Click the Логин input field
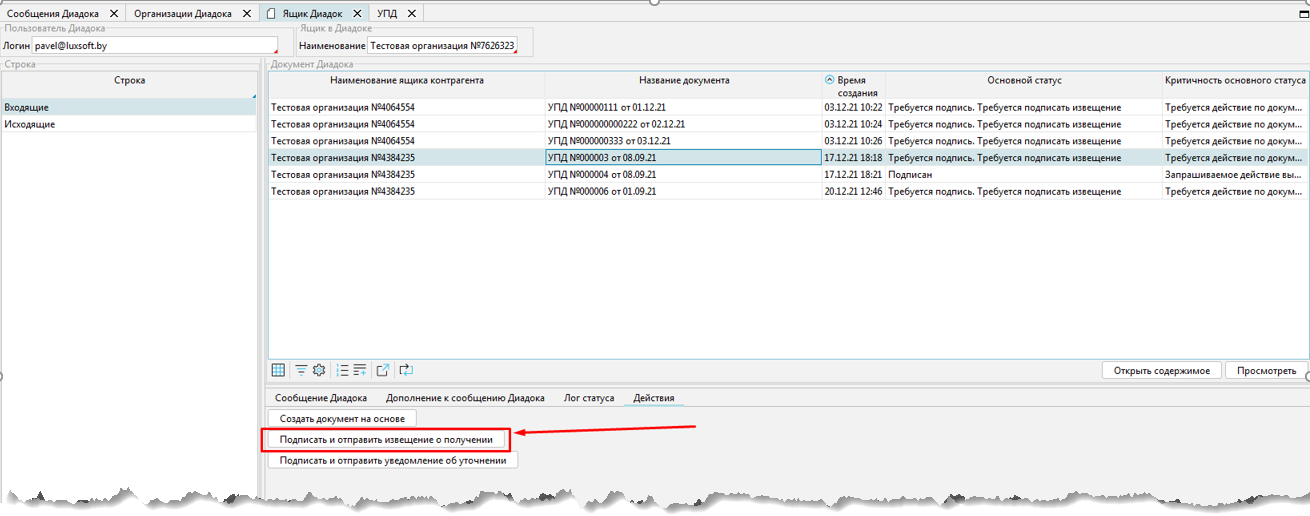The height and width of the screenshot is (516, 1310). [154, 46]
